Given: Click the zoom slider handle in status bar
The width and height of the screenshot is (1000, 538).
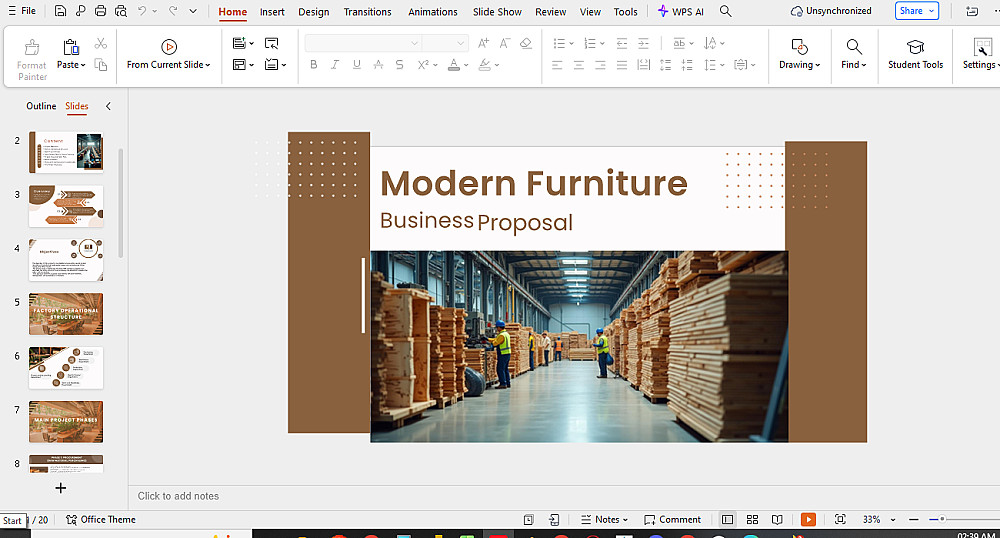Looking at the screenshot, I should [942, 520].
